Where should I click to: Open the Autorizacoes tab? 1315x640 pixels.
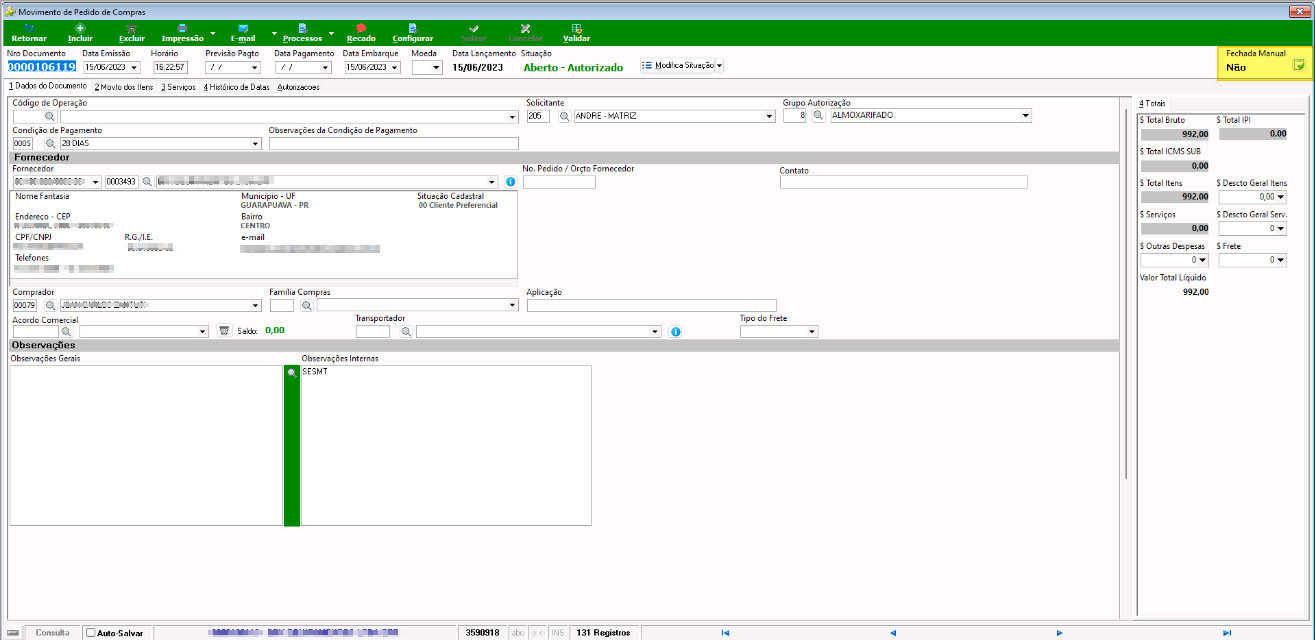299,87
